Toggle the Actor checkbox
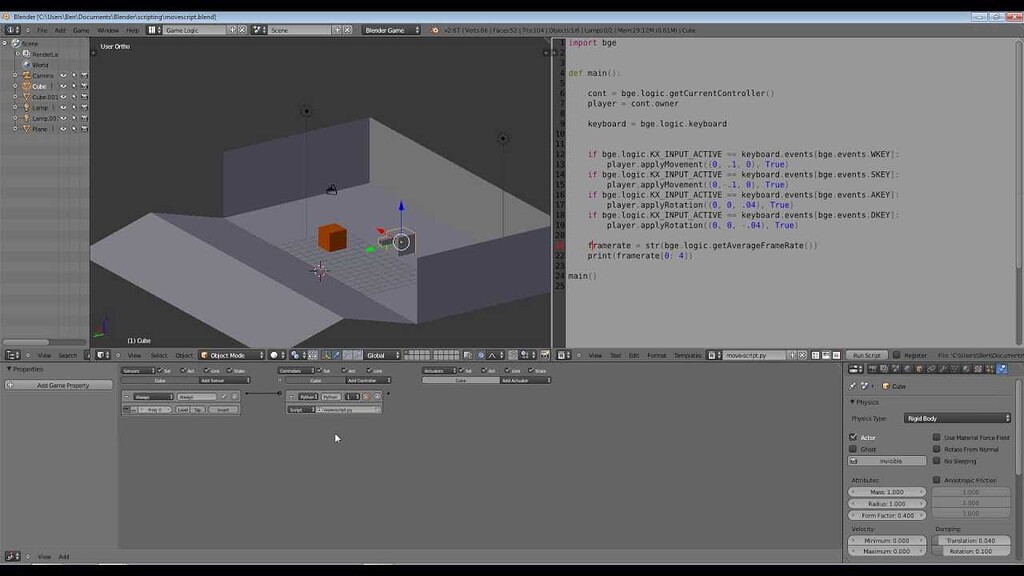Viewport: 1024px width, 576px height. coord(853,437)
